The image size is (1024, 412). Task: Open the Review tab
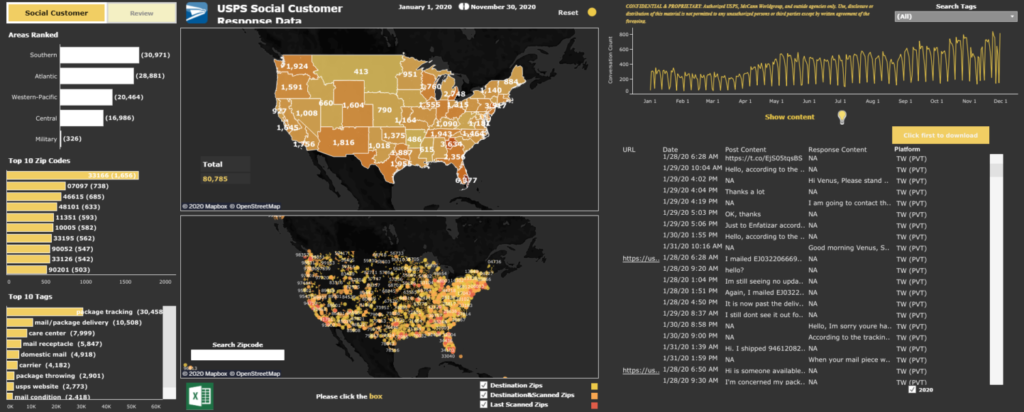pos(142,13)
